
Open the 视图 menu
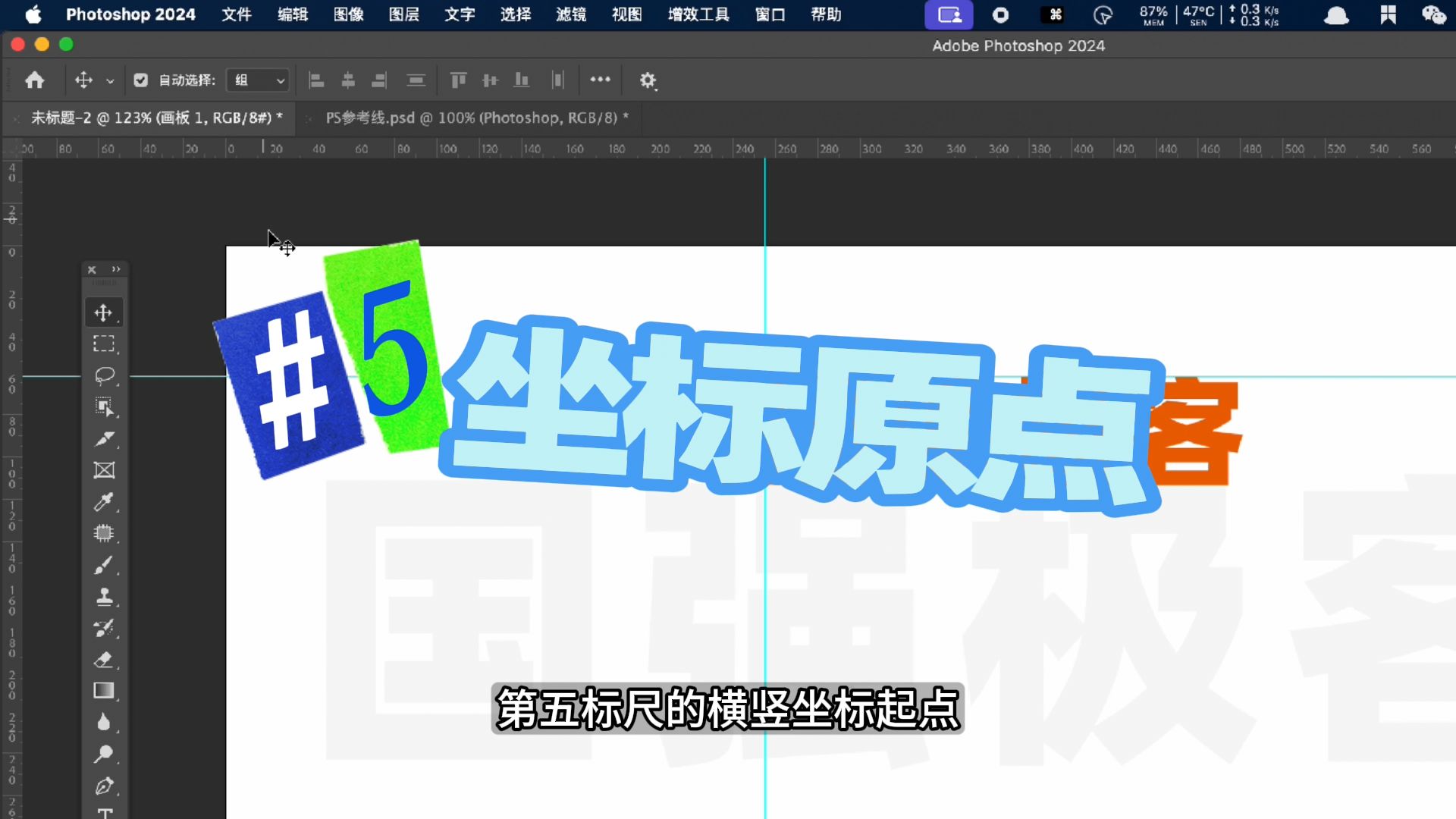[627, 14]
